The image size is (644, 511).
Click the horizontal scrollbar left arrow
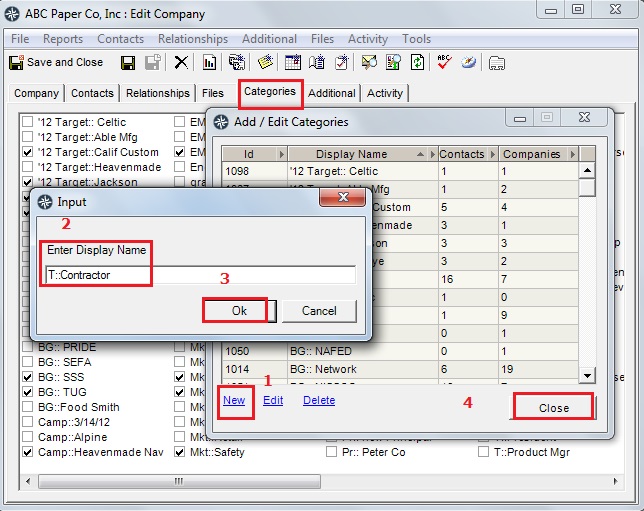[28, 481]
